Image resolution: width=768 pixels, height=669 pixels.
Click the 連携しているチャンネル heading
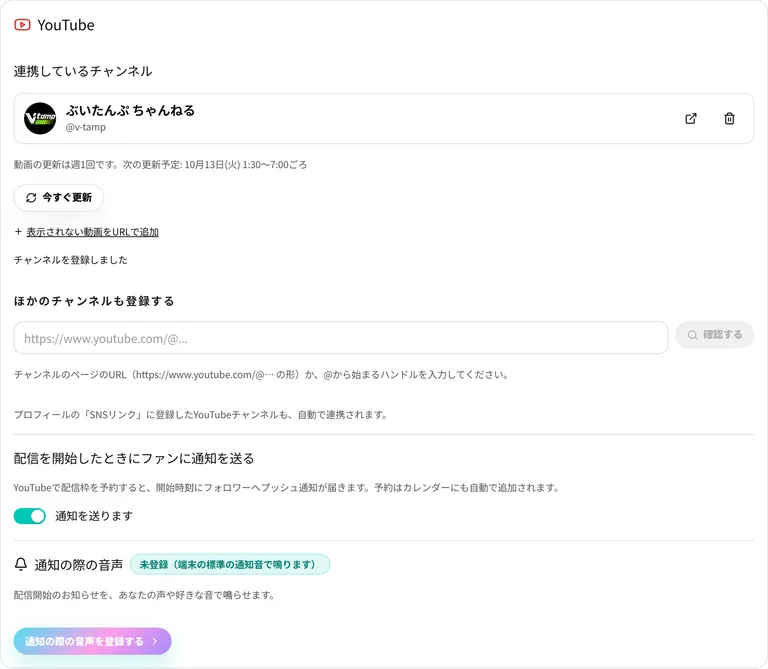pyautogui.click(x=83, y=72)
